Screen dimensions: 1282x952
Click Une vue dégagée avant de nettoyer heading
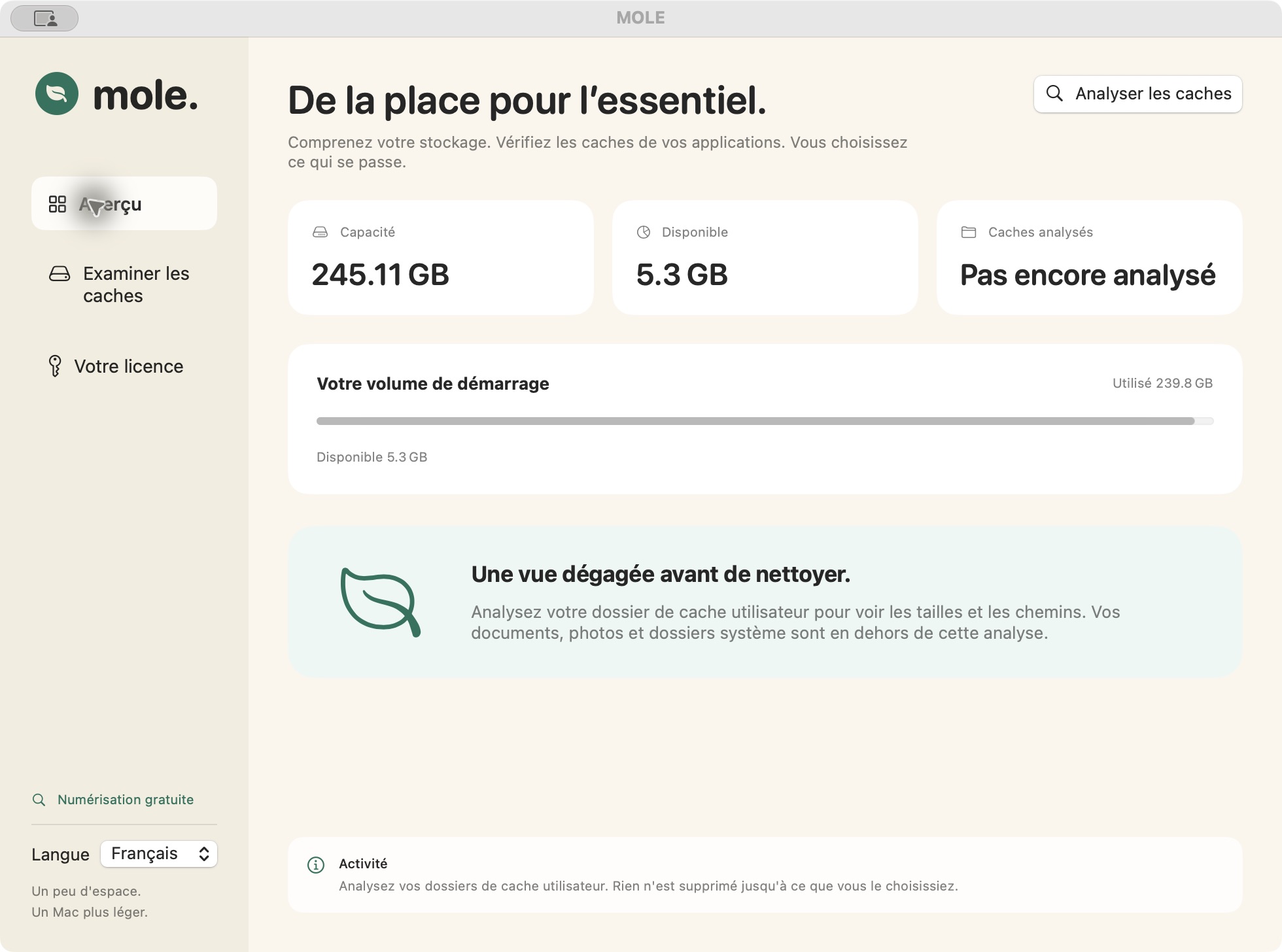point(661,574)
